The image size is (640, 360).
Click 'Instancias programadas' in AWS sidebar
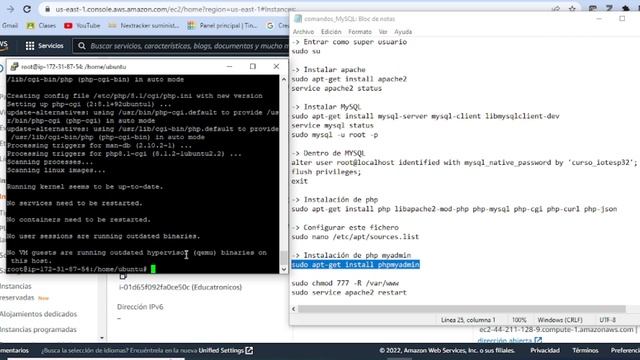click(x=38, y=329)
